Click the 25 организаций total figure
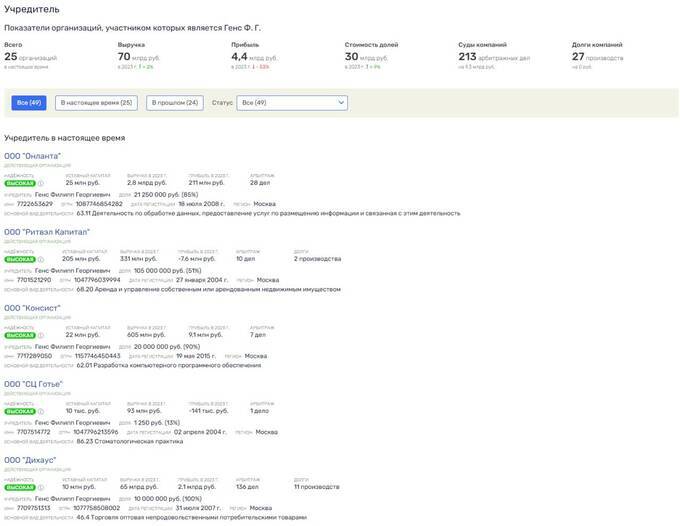 [x=30, y=57]
